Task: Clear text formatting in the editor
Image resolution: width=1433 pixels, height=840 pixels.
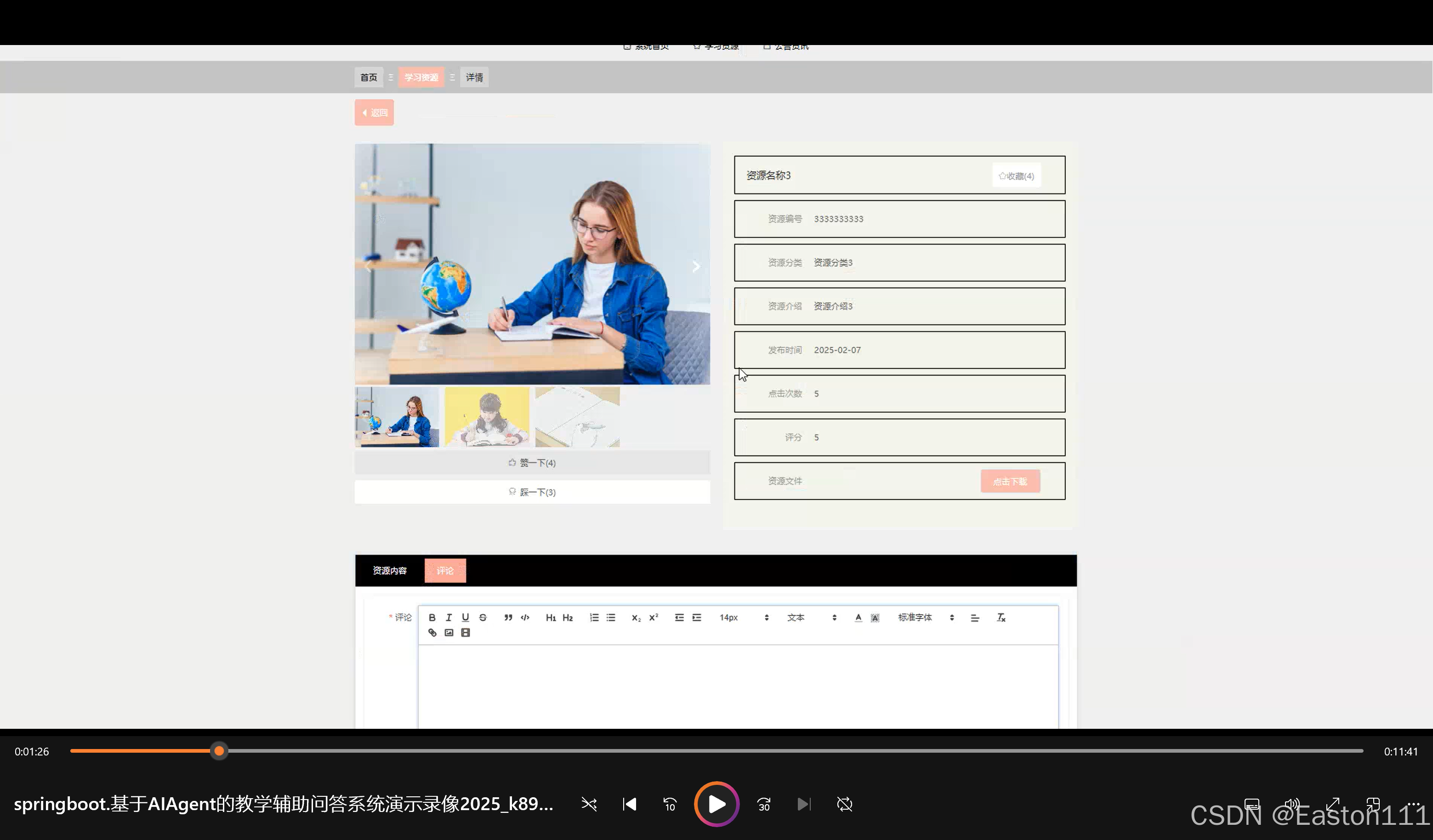Action: pos(1001,617)
